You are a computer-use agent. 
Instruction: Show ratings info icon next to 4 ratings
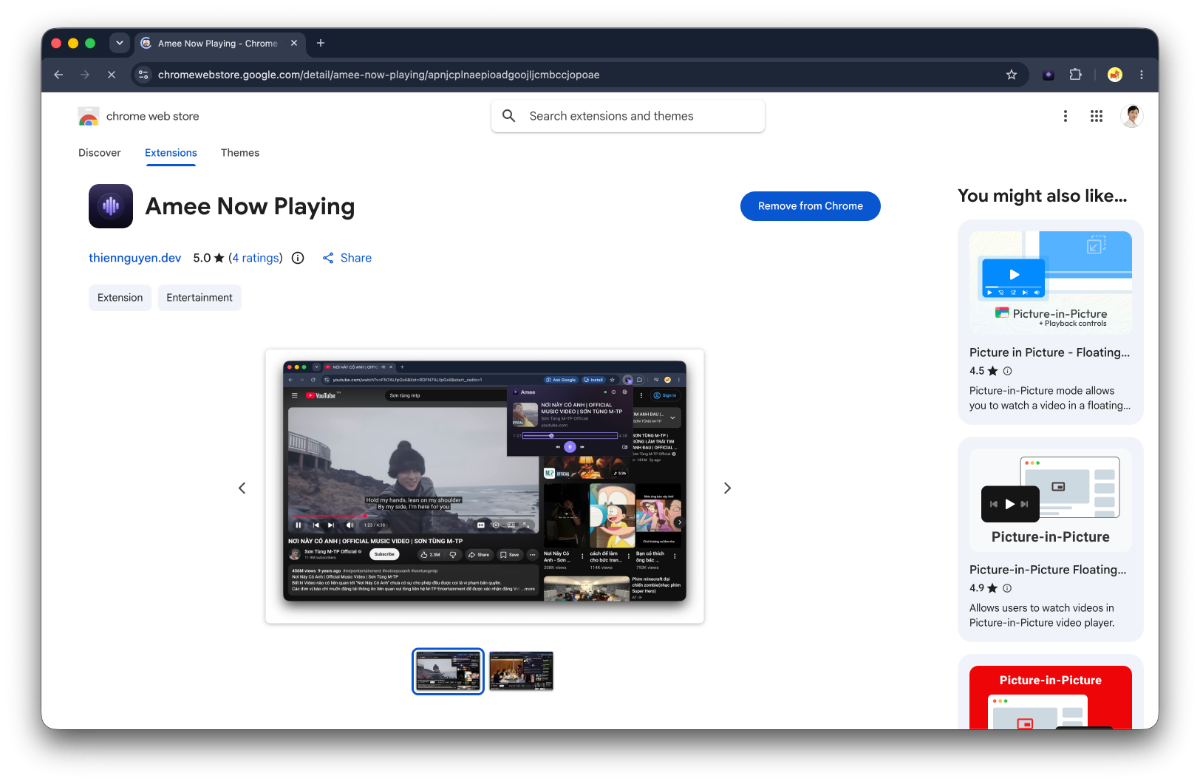(298, 258)
